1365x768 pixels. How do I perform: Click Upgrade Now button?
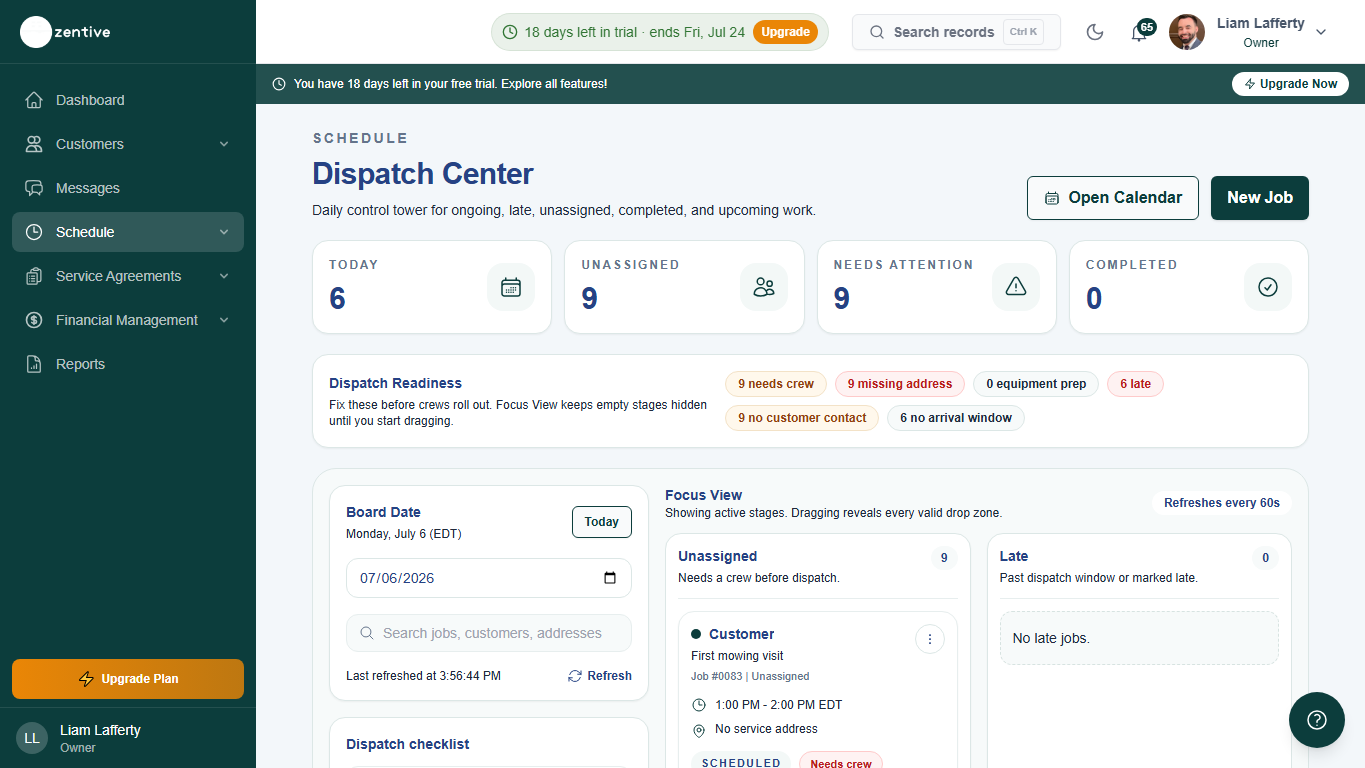coord(1290,84)
